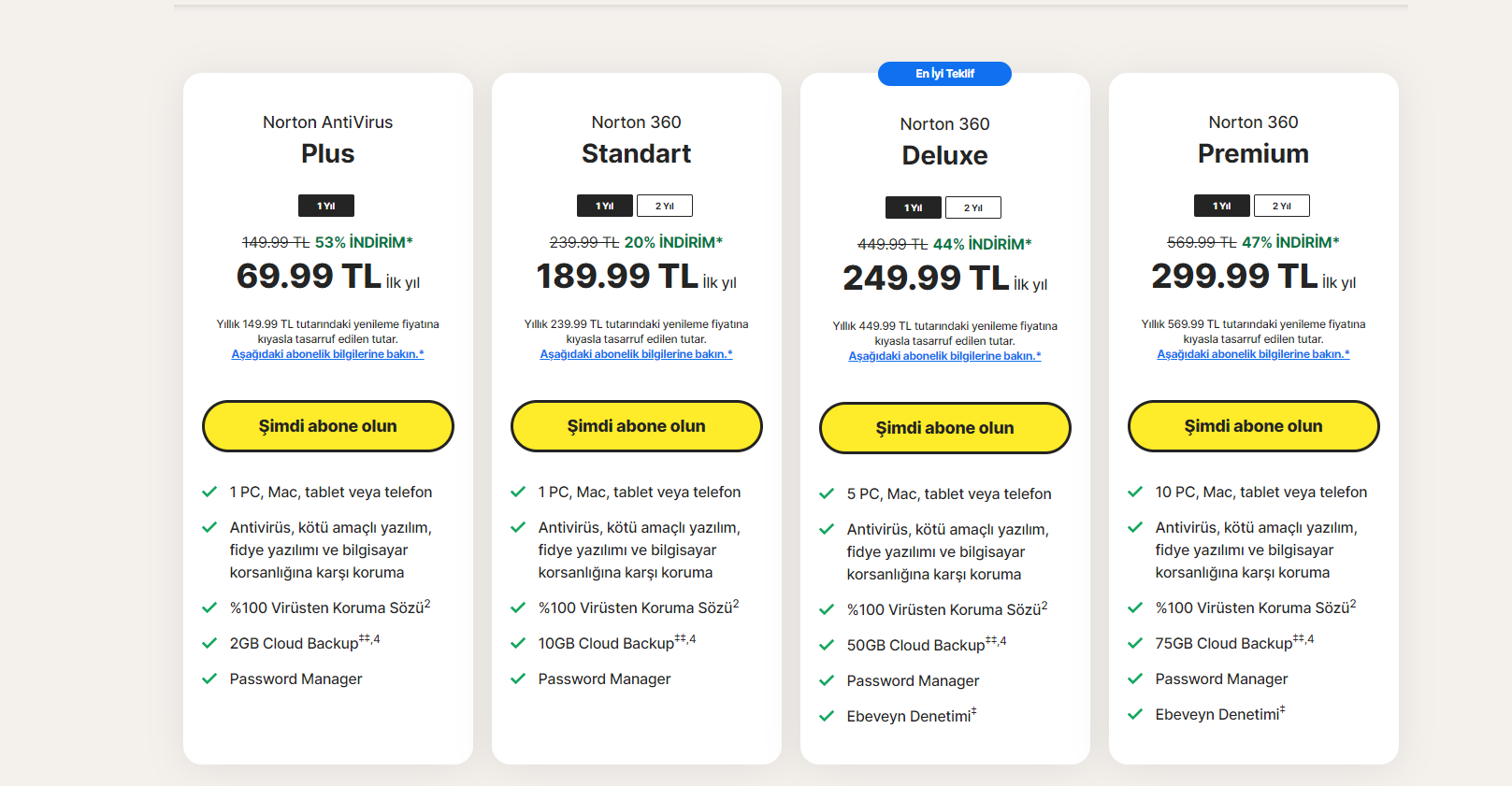Subscribe to the Norton 360 Premium plan
The image size is (1512, 786).
(1253, 426)
